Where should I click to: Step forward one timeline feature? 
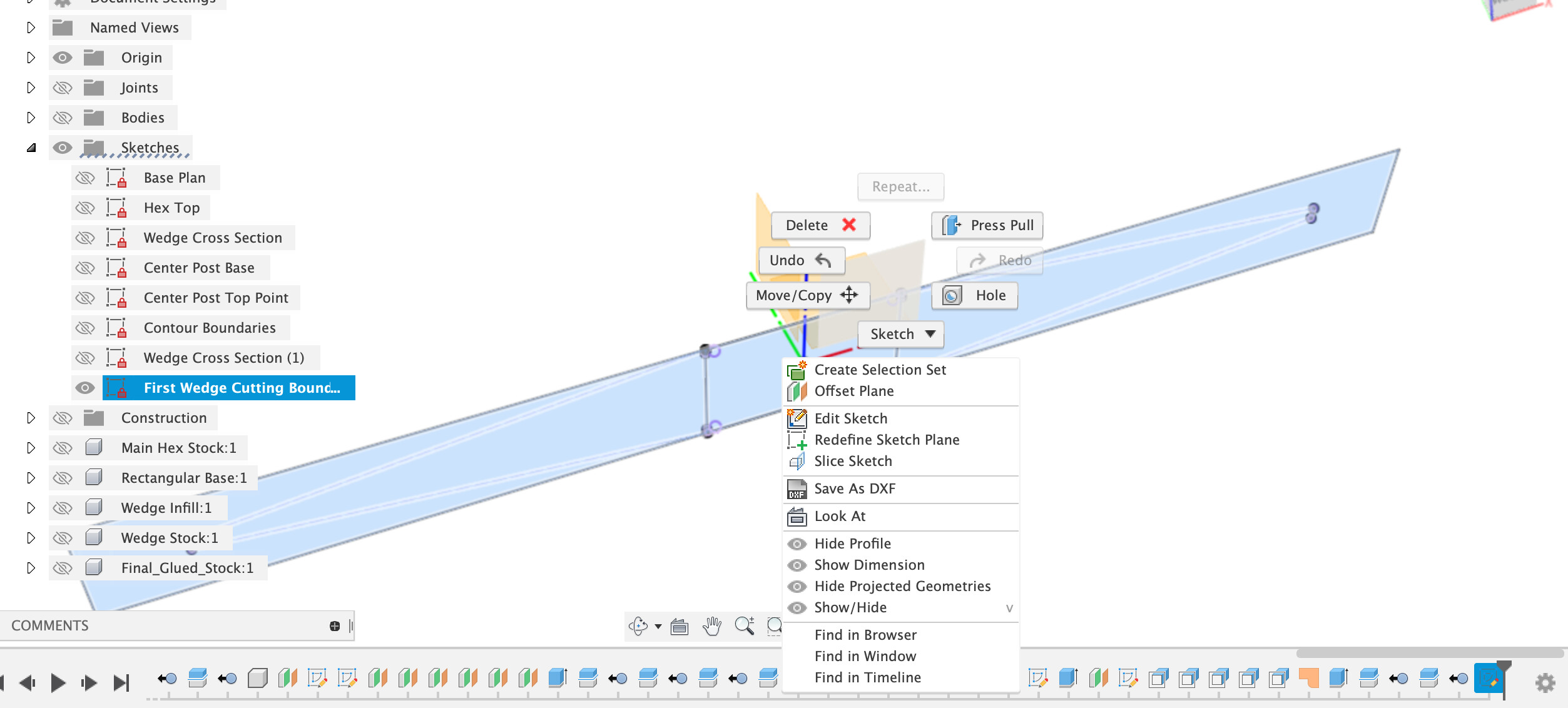coord(89,682)
